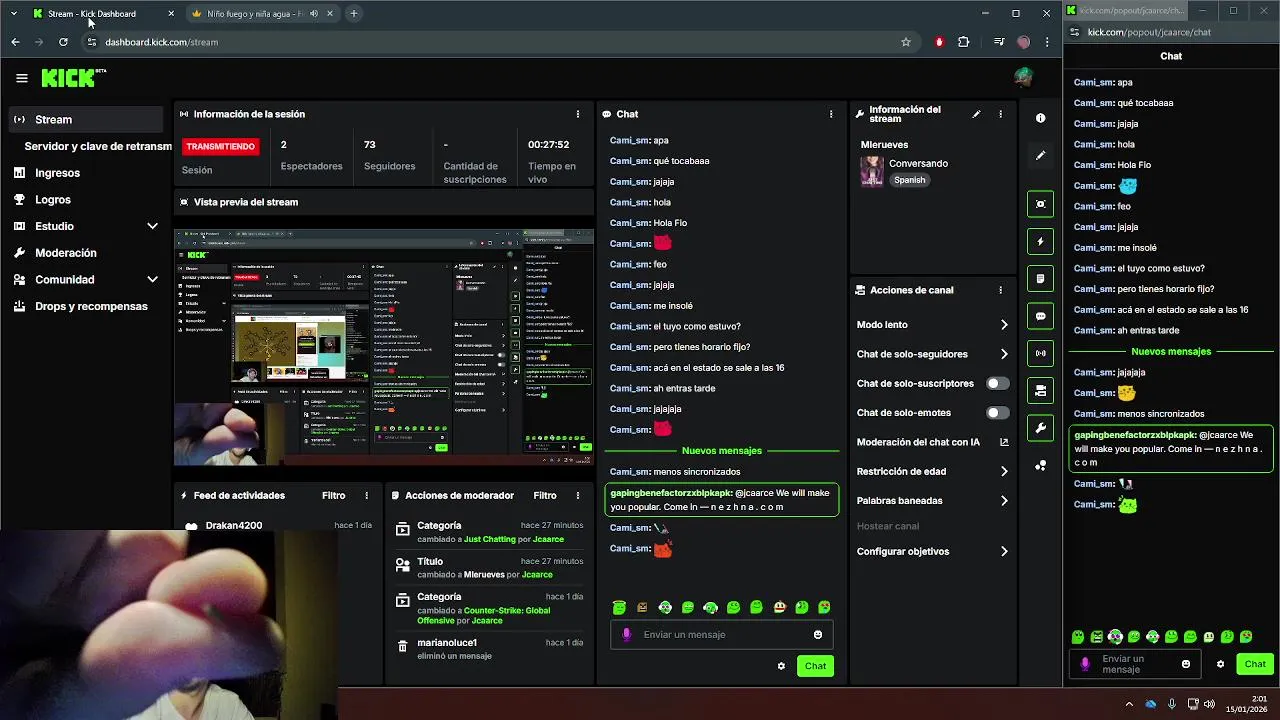
Task: Click the three-dots cluster icon at sidebar bottom
Action: 1040,465
